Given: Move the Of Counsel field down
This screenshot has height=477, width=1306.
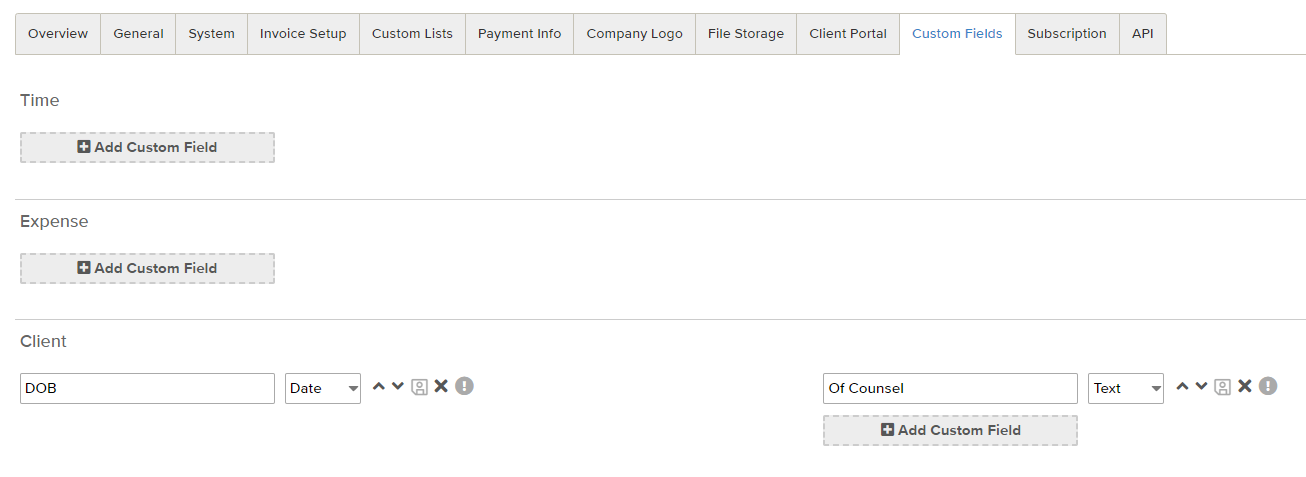Looking at the screenshot, I should (x=1201, y=387).
